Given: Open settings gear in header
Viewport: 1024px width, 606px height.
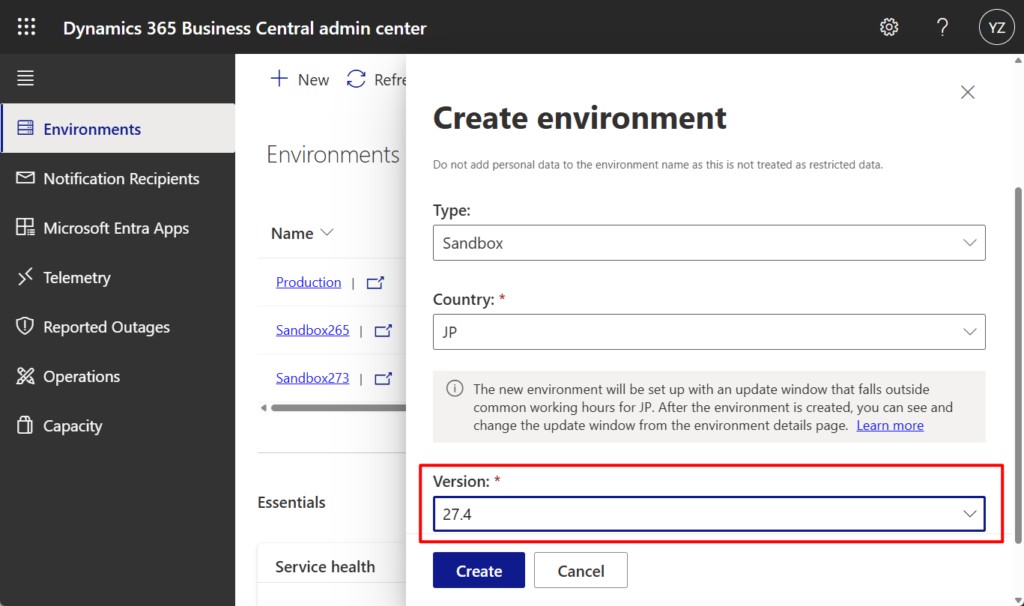Looking at the screenshot, I should pos(888,27).
